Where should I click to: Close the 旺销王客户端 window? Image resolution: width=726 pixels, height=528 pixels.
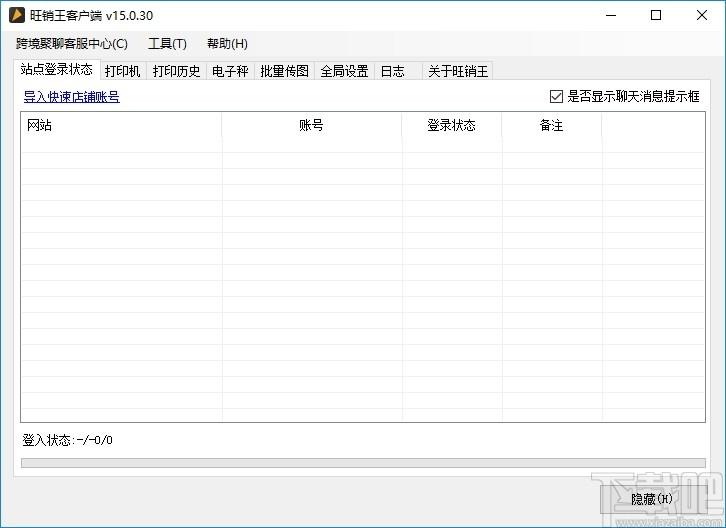702,15
